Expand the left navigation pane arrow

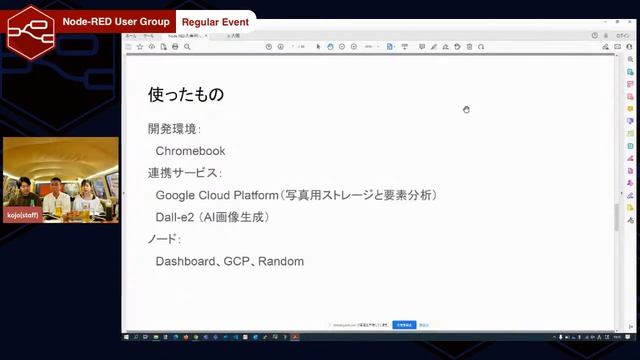[124, 193]
